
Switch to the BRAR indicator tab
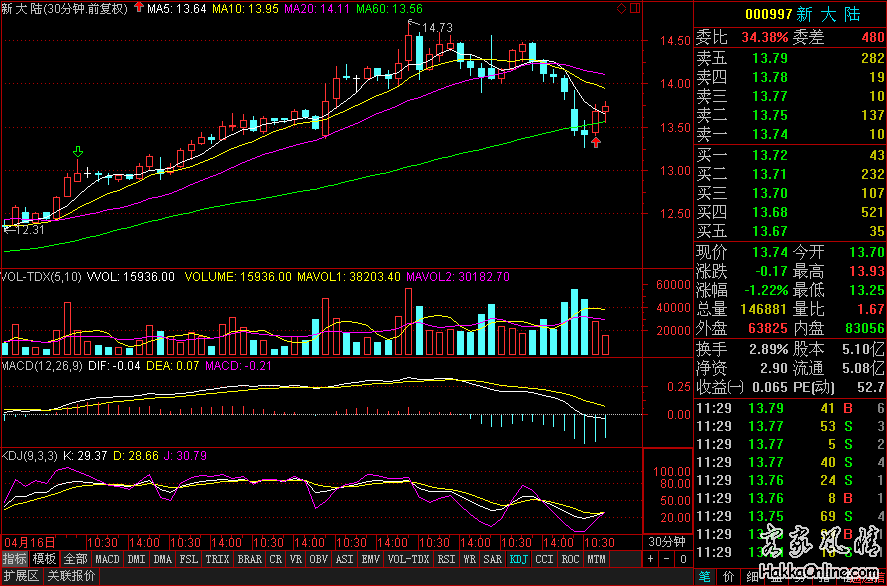[249, 559]
